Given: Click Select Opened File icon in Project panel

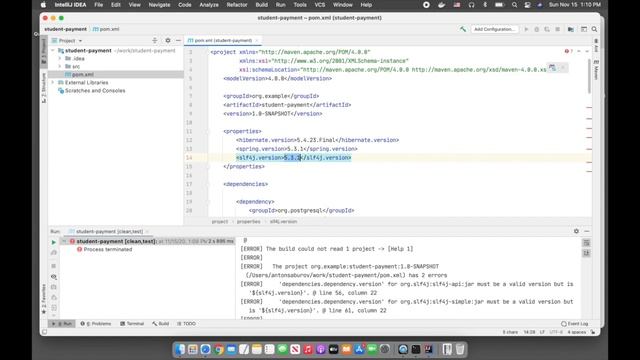Looking at the screenshot, I should pos(155,40).
